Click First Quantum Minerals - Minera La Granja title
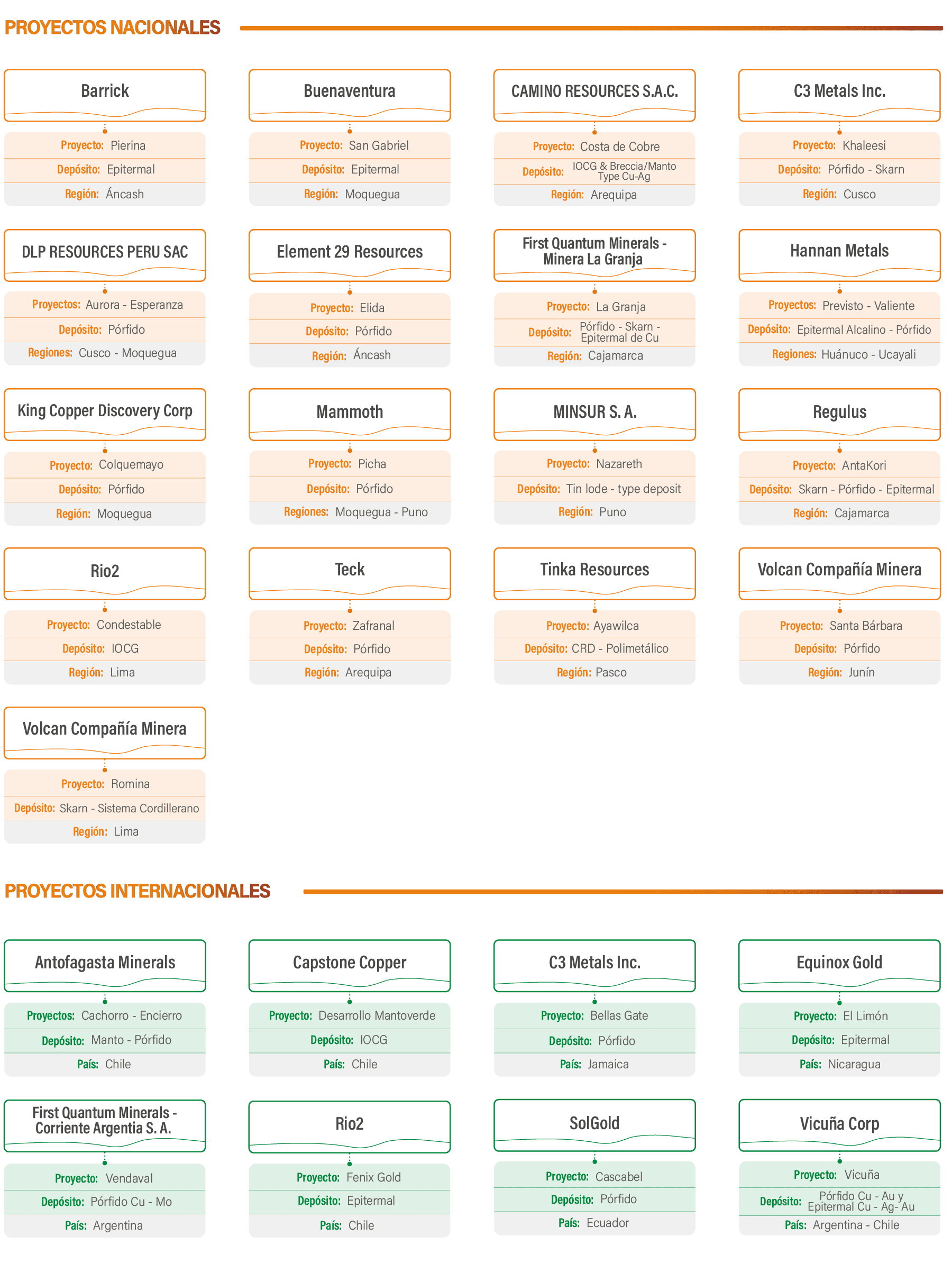This screenshot has height=1264, width=952. pos(594,251)
